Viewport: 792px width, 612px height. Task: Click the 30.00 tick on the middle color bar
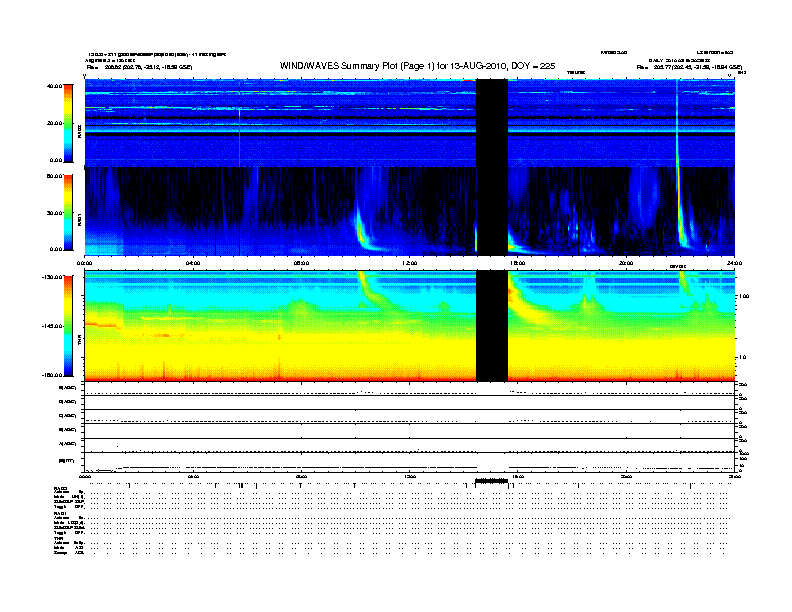[x=54, y=213]
